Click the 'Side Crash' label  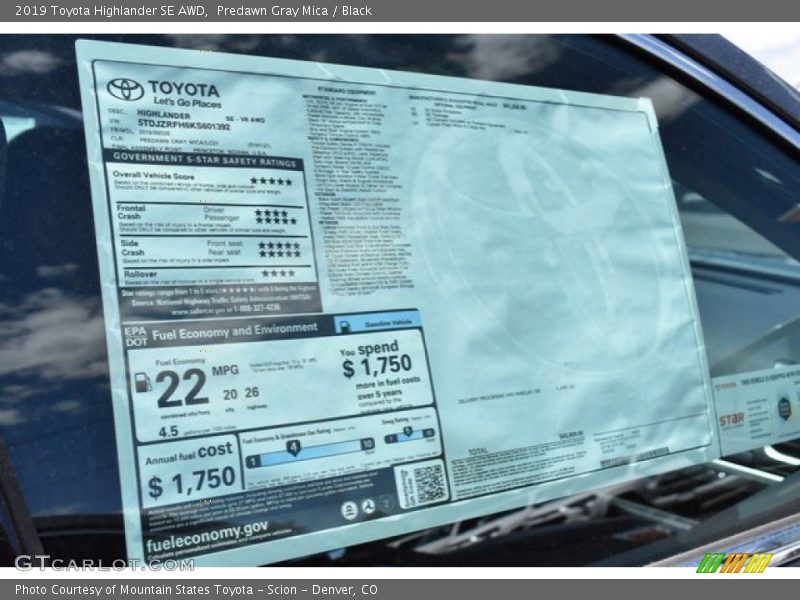133,248
